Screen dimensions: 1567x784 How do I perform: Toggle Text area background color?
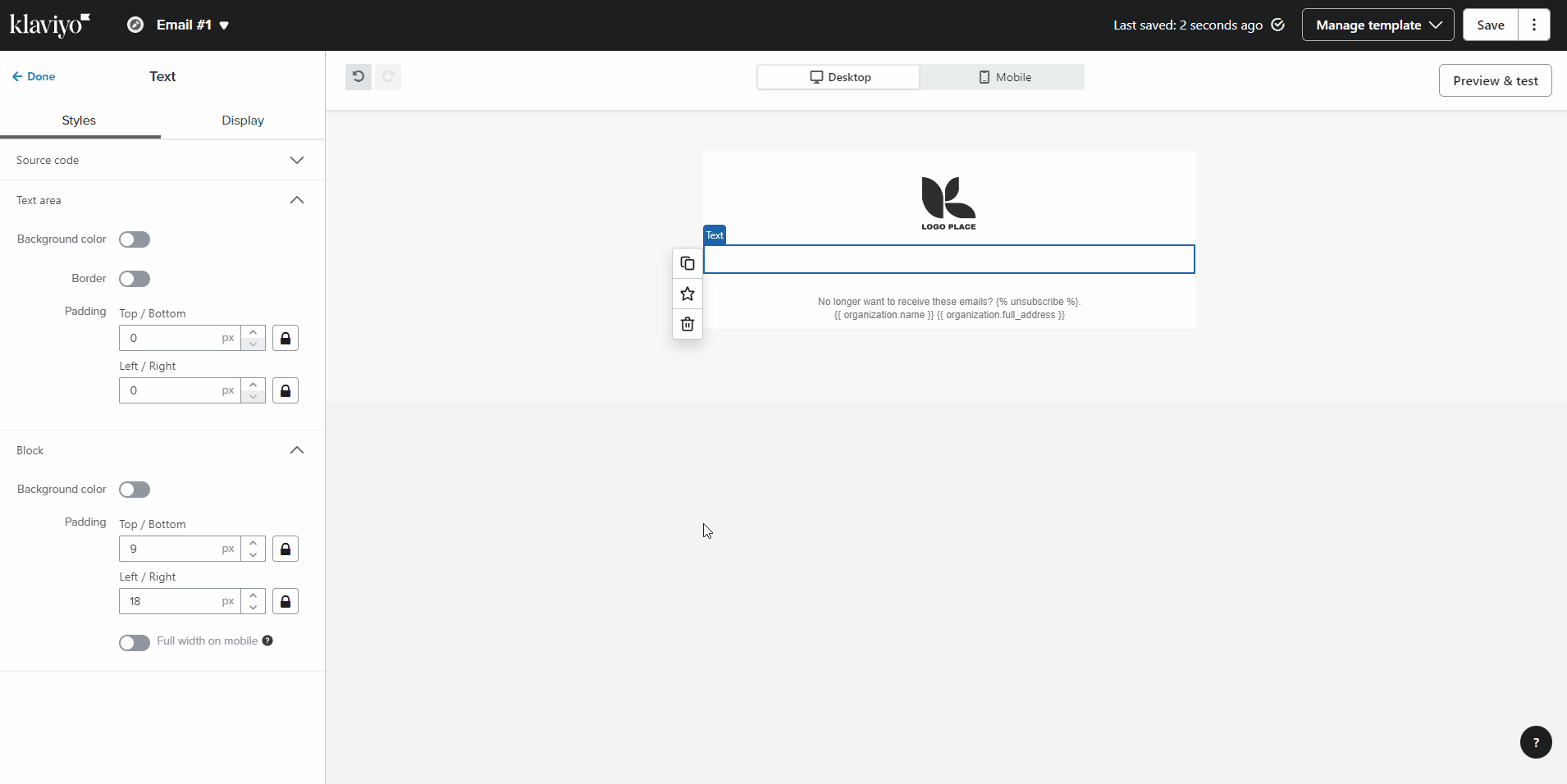coord(135,239)
